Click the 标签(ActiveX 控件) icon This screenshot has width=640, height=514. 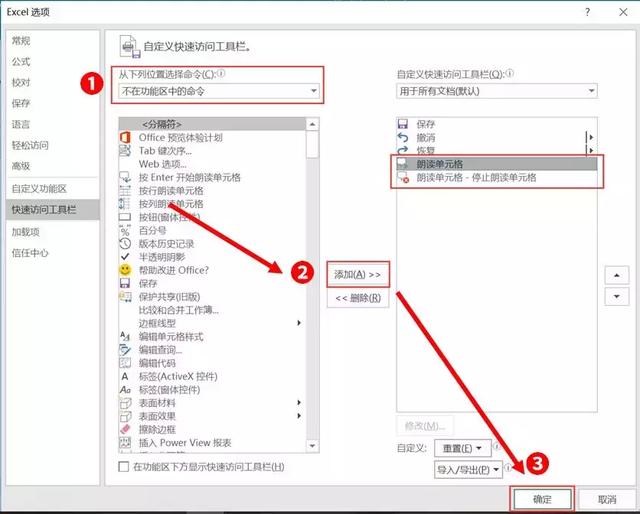click(x=125, y=376)
